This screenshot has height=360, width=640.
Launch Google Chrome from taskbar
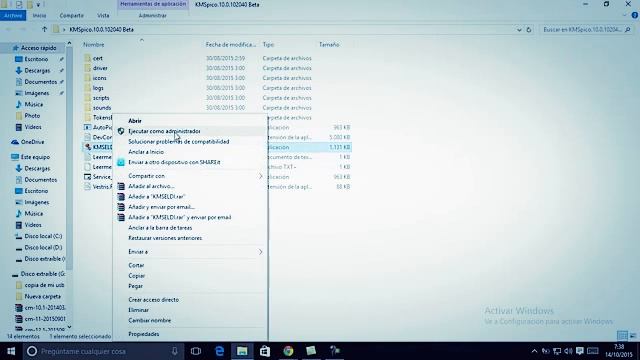[288, 351]
